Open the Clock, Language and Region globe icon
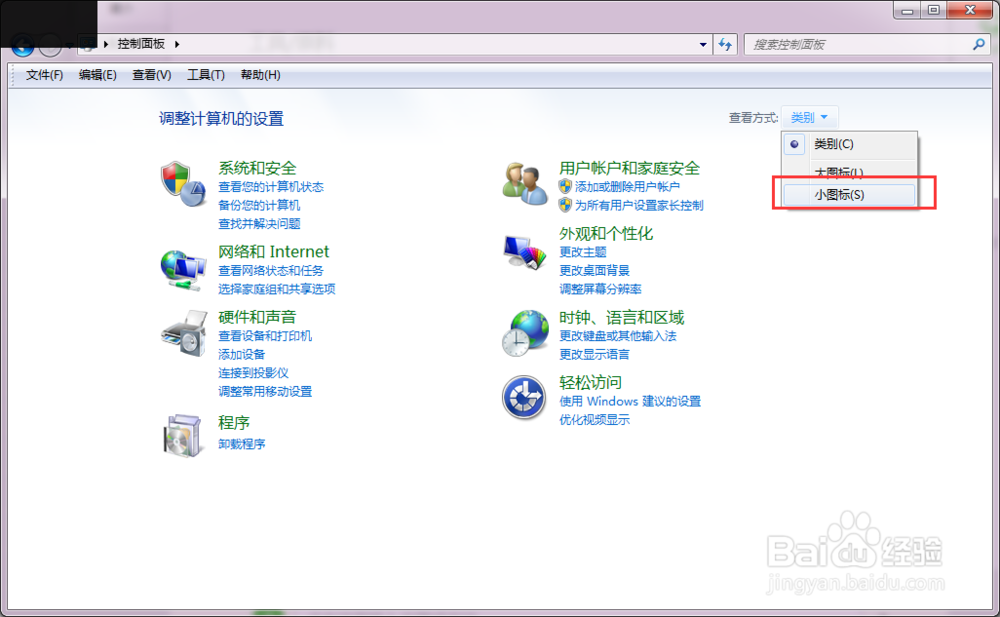Image resolution: width=1000 pixels, height=617 pixels. (x=525, y=333)
